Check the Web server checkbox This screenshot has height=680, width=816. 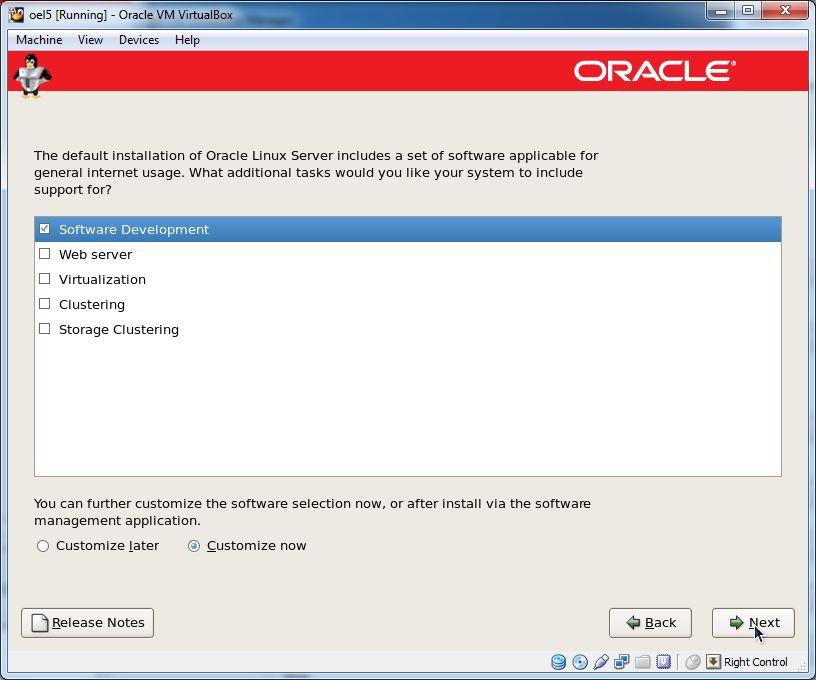45,254
